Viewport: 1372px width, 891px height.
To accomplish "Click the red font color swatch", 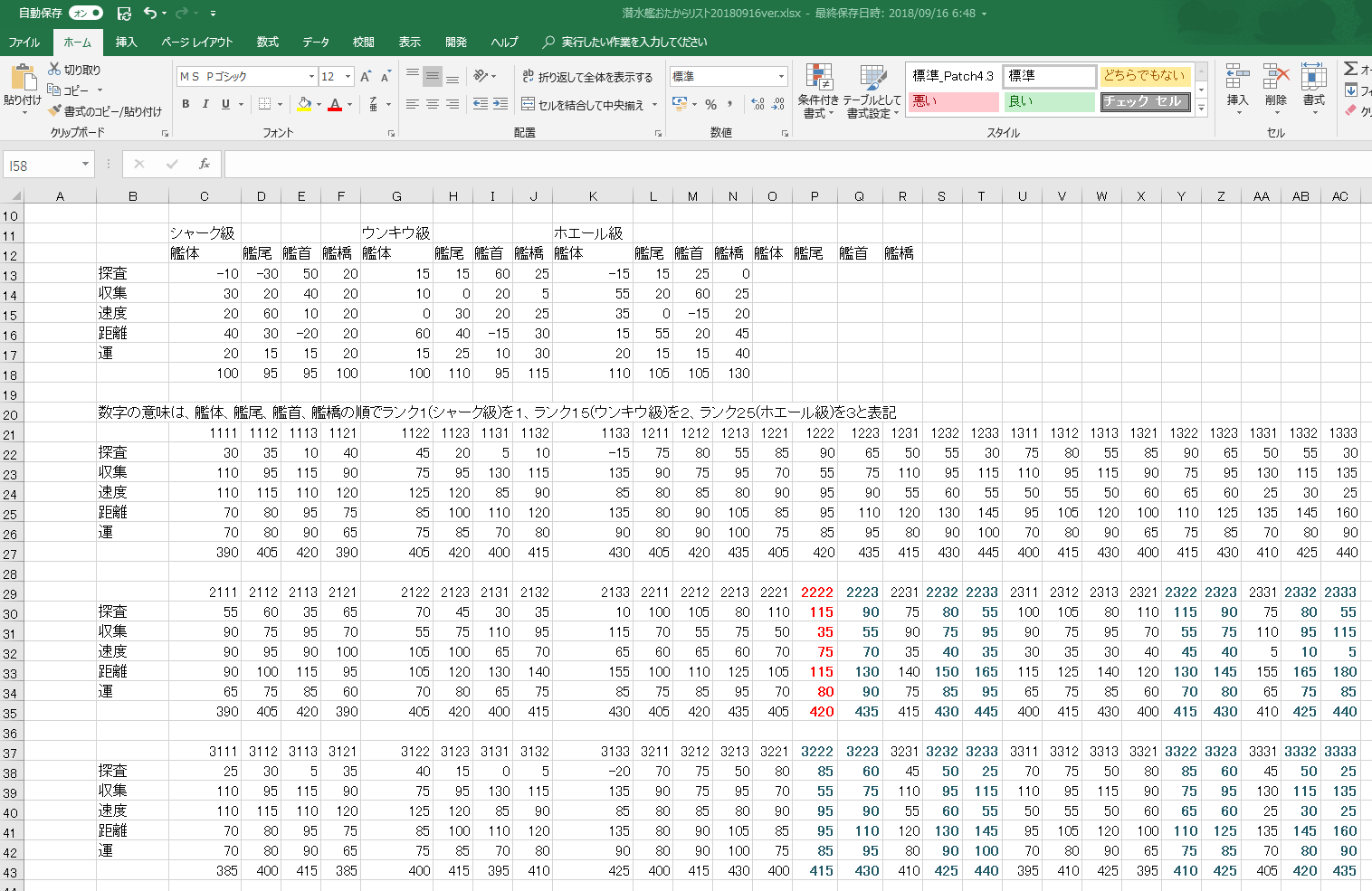I will pos(335,105).
